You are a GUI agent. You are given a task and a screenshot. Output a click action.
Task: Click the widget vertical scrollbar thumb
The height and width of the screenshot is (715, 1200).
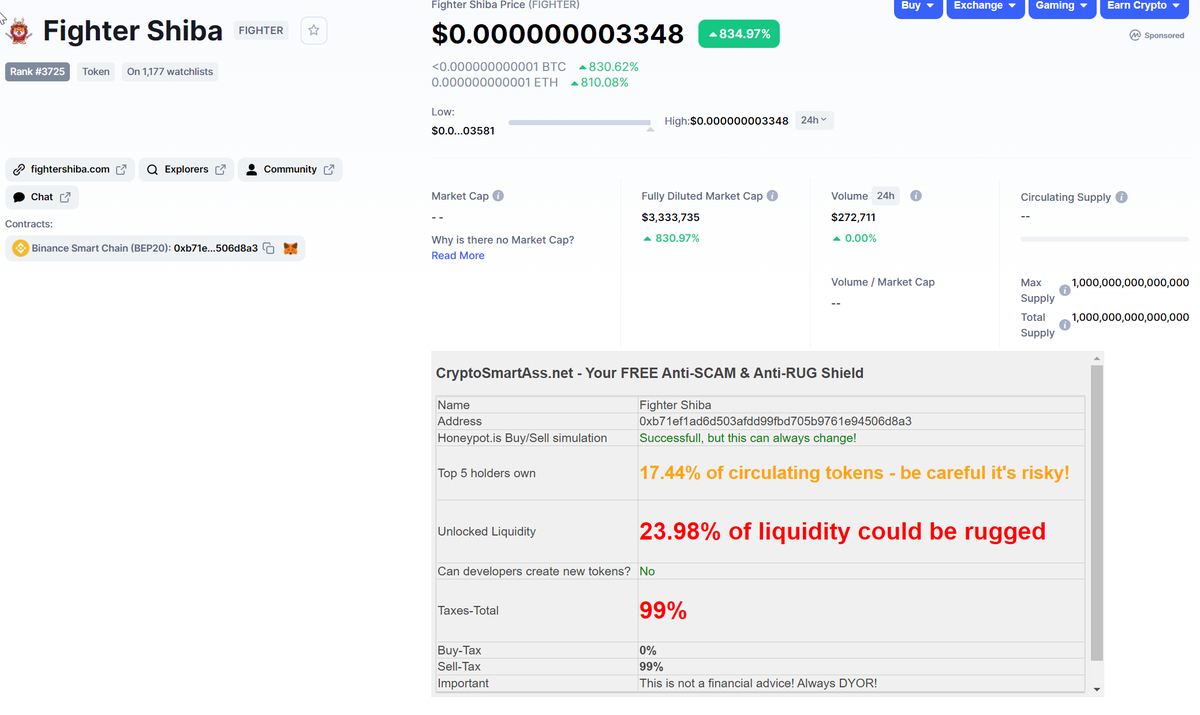pos(1097,513)
